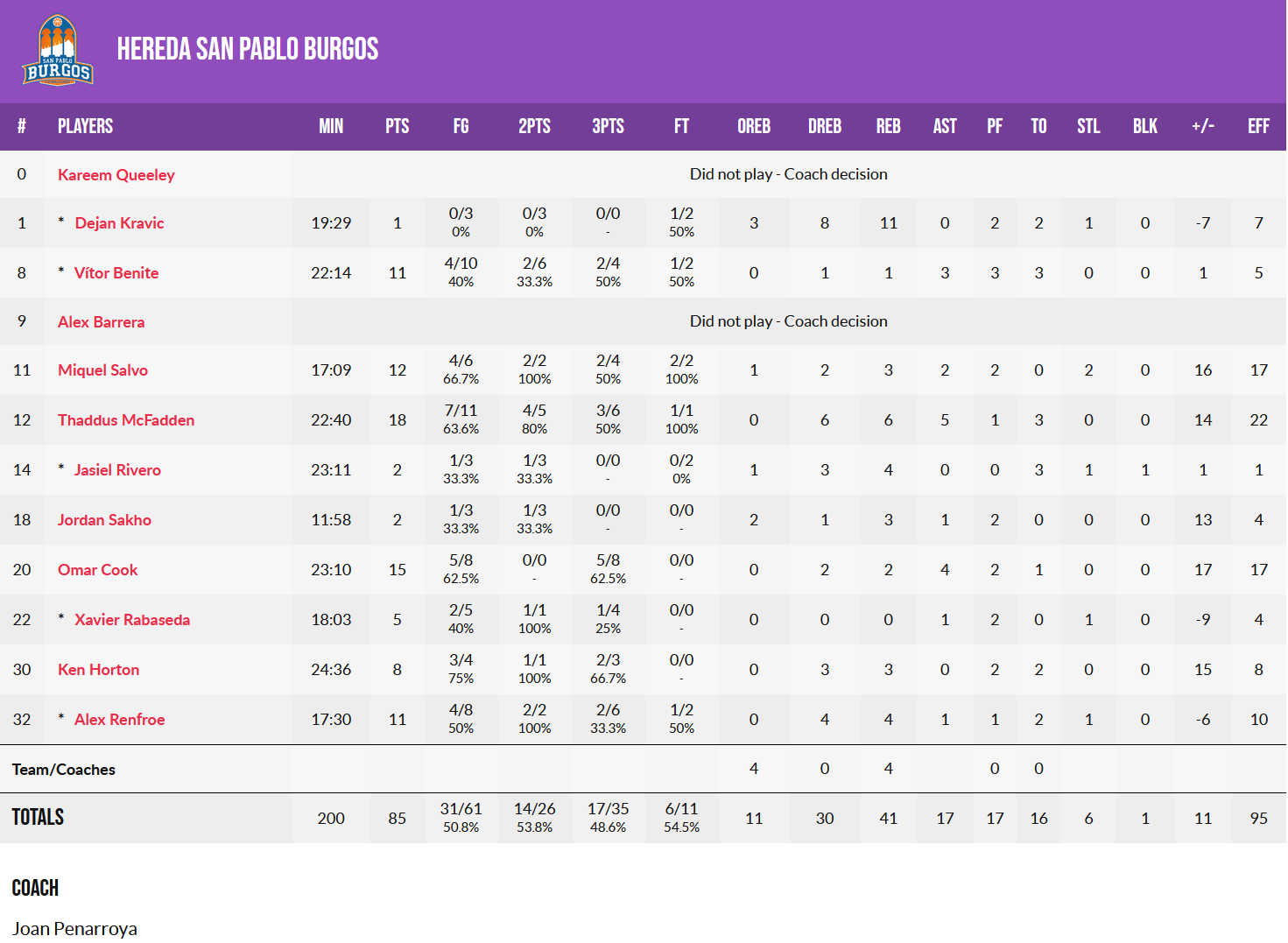Select Vítor Benite's name link
The width and height of the screenshot is (1288, 943).
(116, 273)
